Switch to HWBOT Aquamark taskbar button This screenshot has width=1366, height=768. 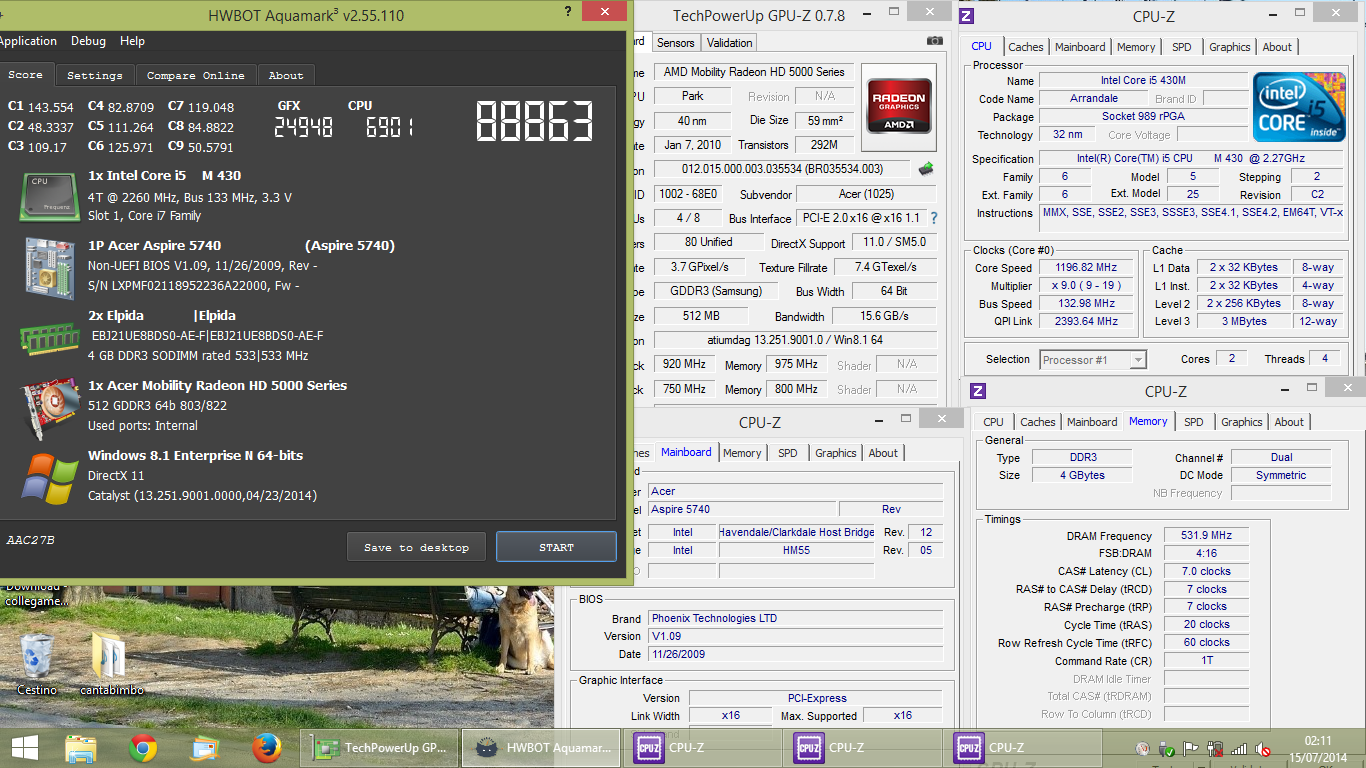pos(543,747)
